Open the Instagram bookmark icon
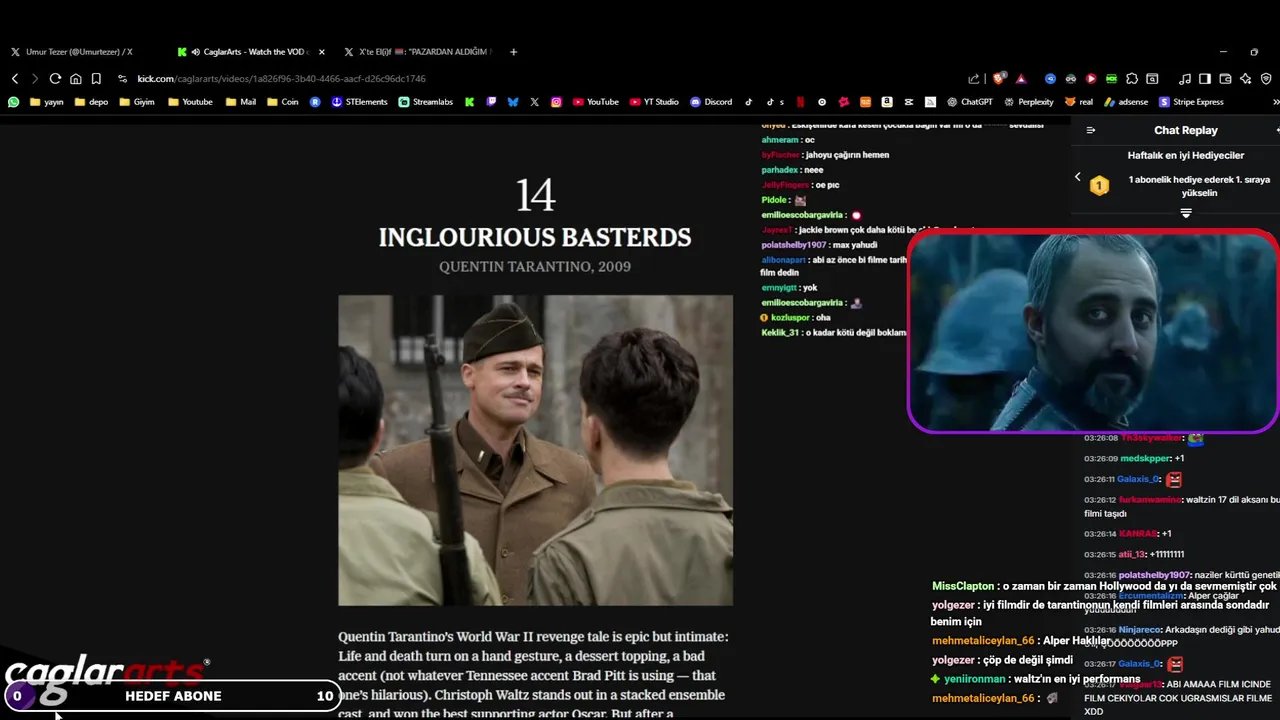Viewport: 1280px width, 720px height. tap(556, 102)
